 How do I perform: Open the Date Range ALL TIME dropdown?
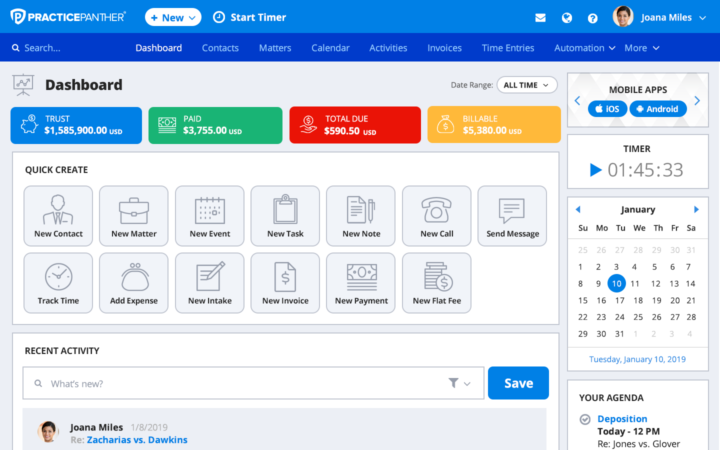(x=527, y=85)
